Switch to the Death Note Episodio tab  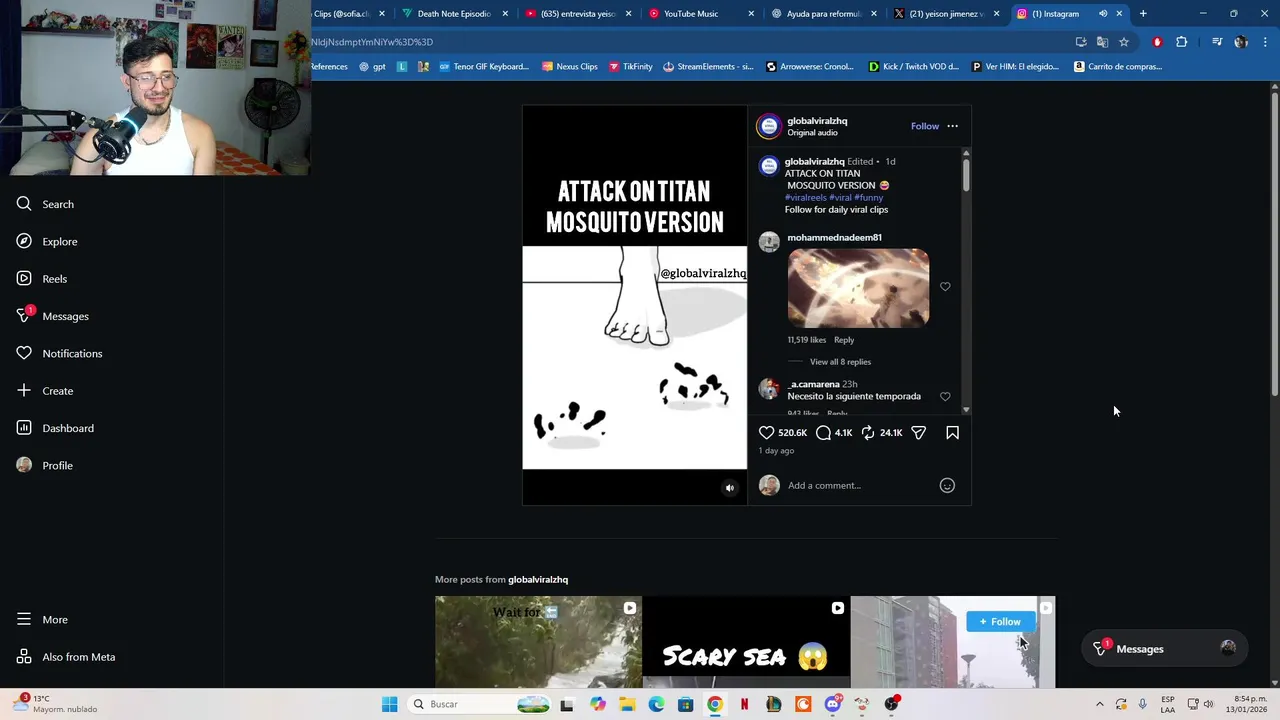(454, 14)
